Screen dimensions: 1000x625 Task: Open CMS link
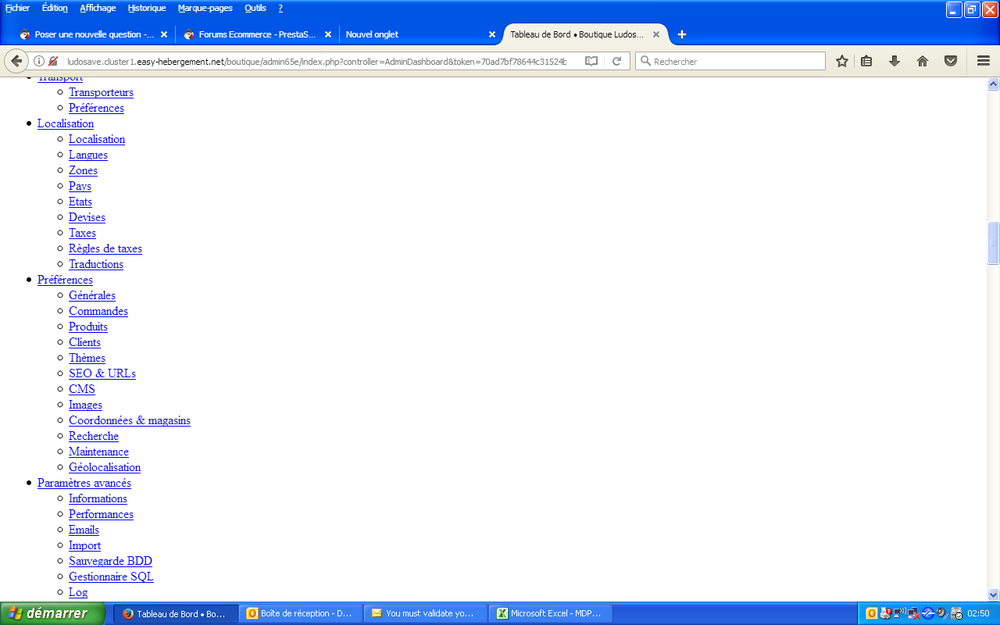click(x=82, y=389)
